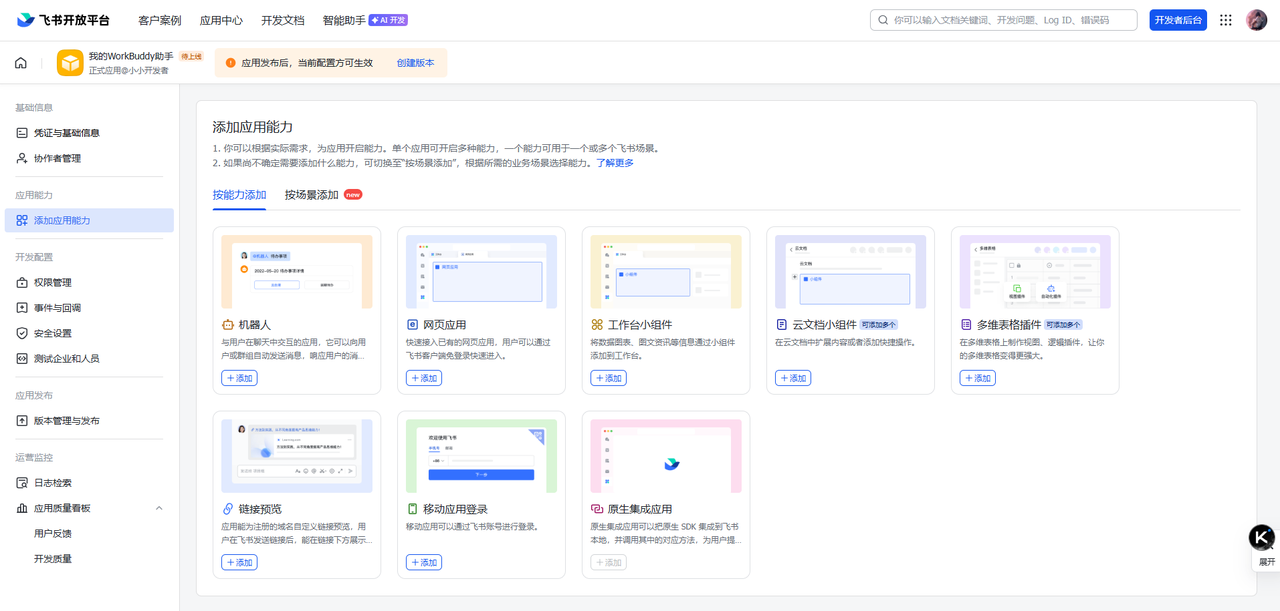This screenshot has height=611, width=1280.
Task: Open 用户反馈 submenu item
Action: (x=53, y=533)
